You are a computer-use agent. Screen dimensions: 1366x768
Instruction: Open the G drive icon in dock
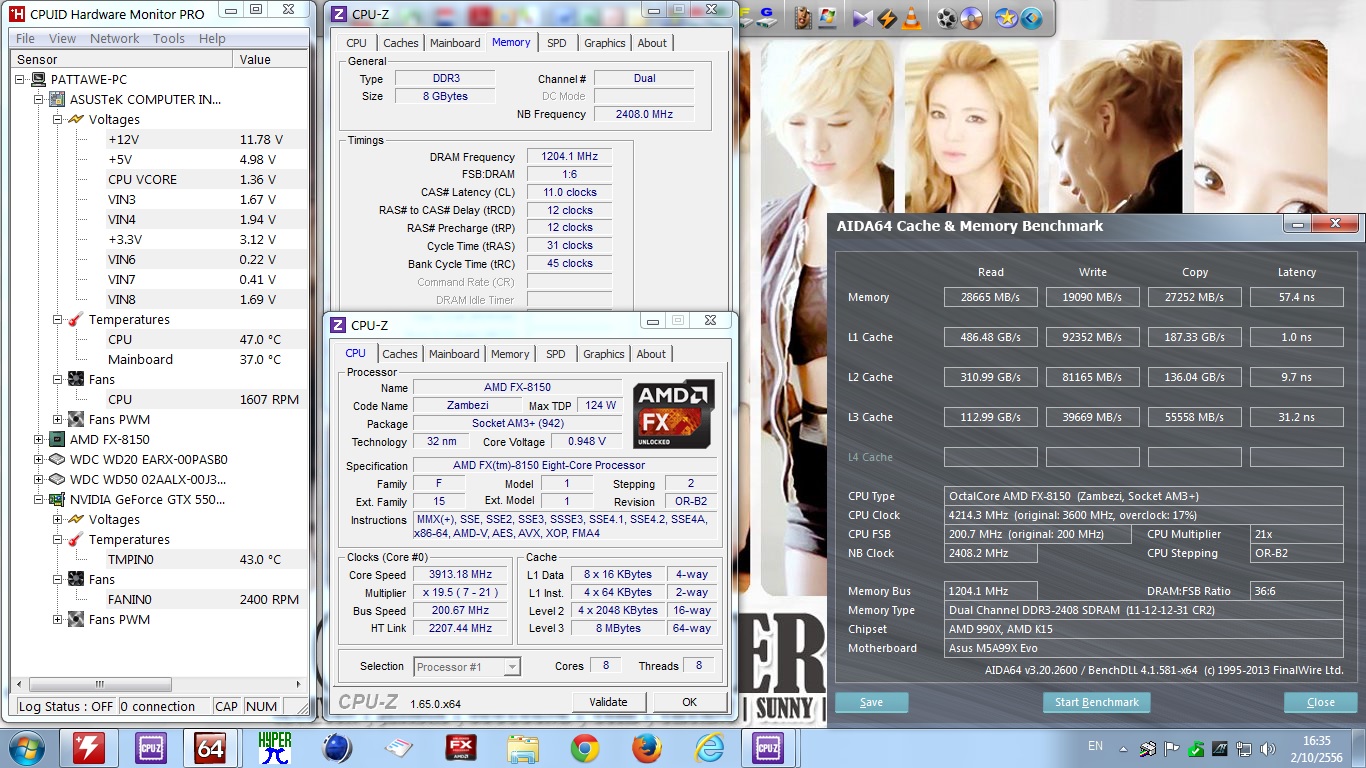(x=767, y=17)
